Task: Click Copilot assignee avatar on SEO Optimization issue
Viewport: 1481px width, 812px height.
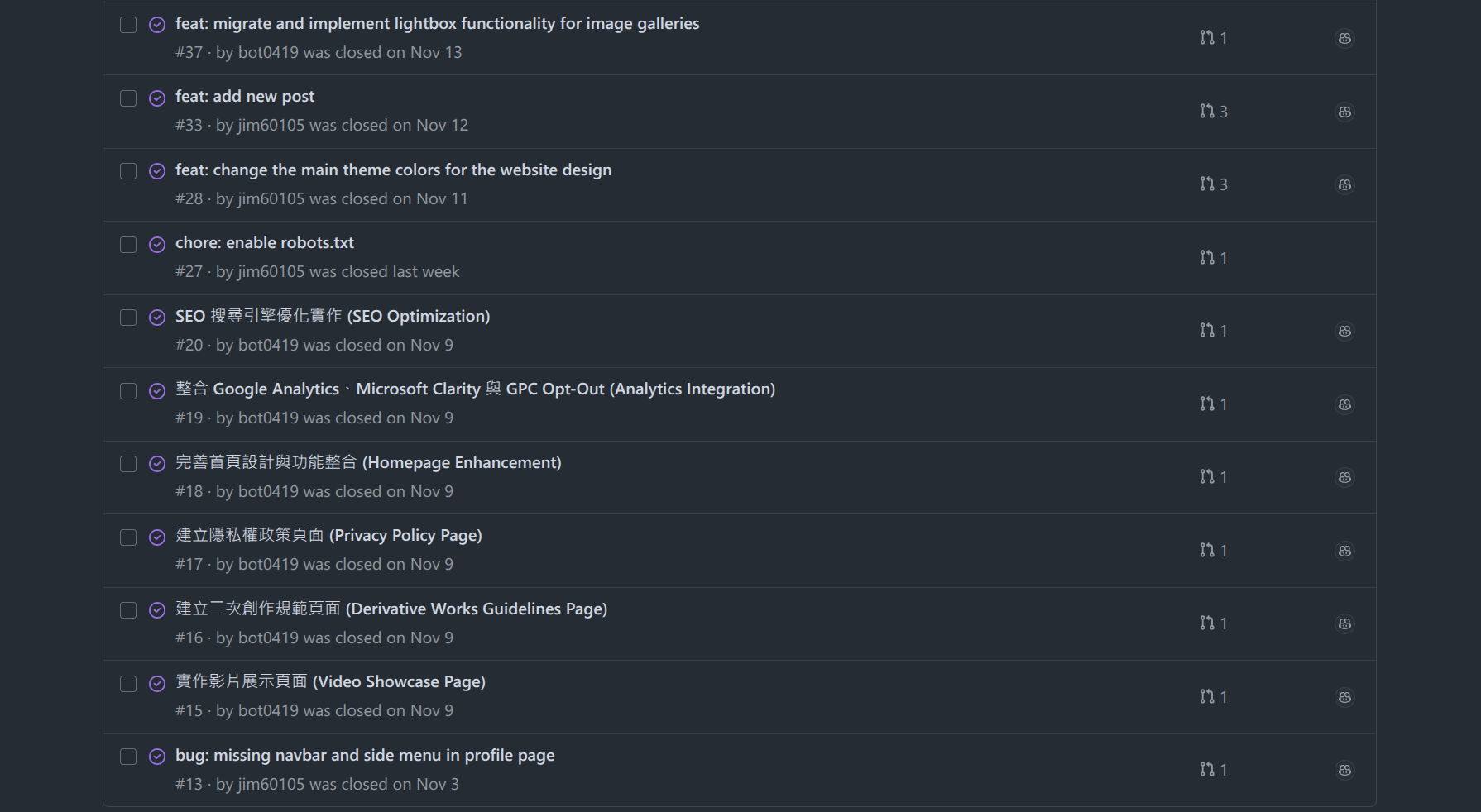Action: (x=1344, y=331)
